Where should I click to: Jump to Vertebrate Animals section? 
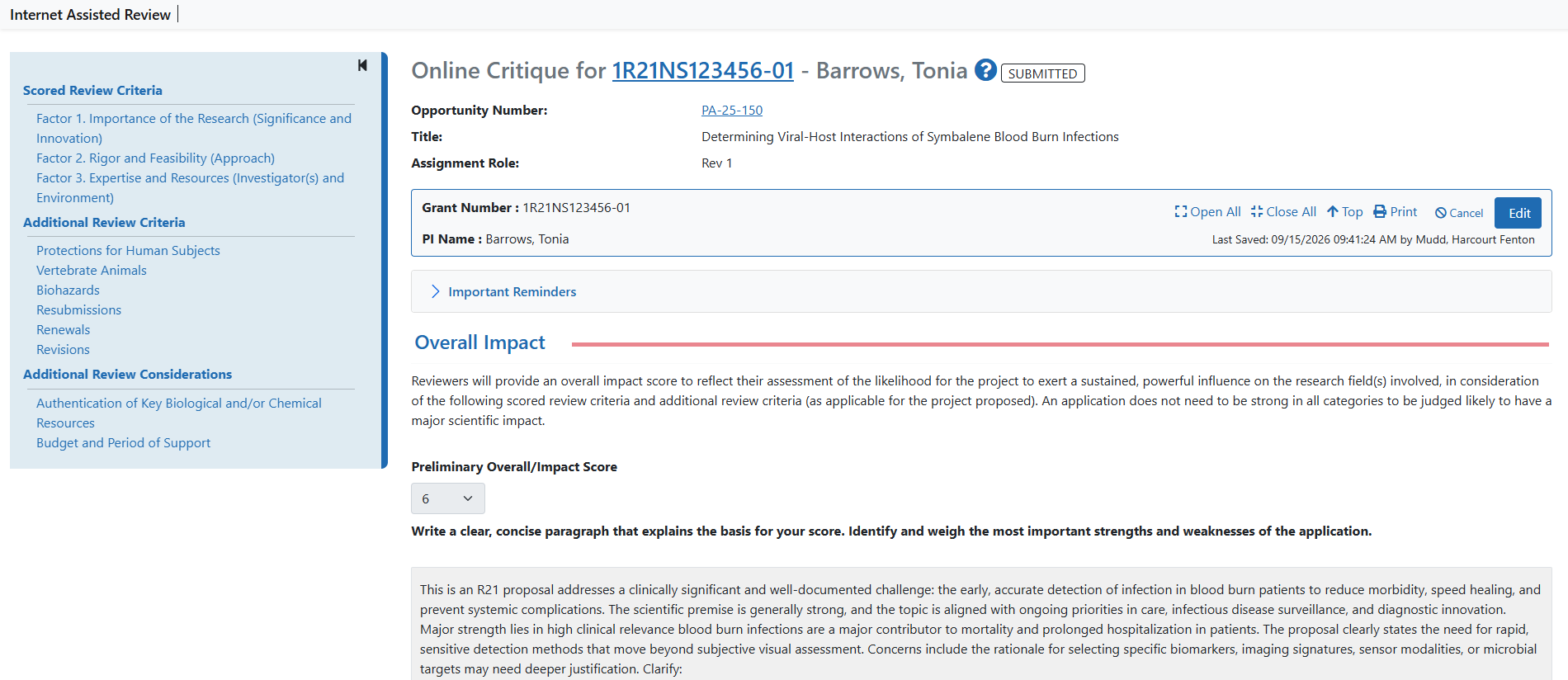(92, 271)
